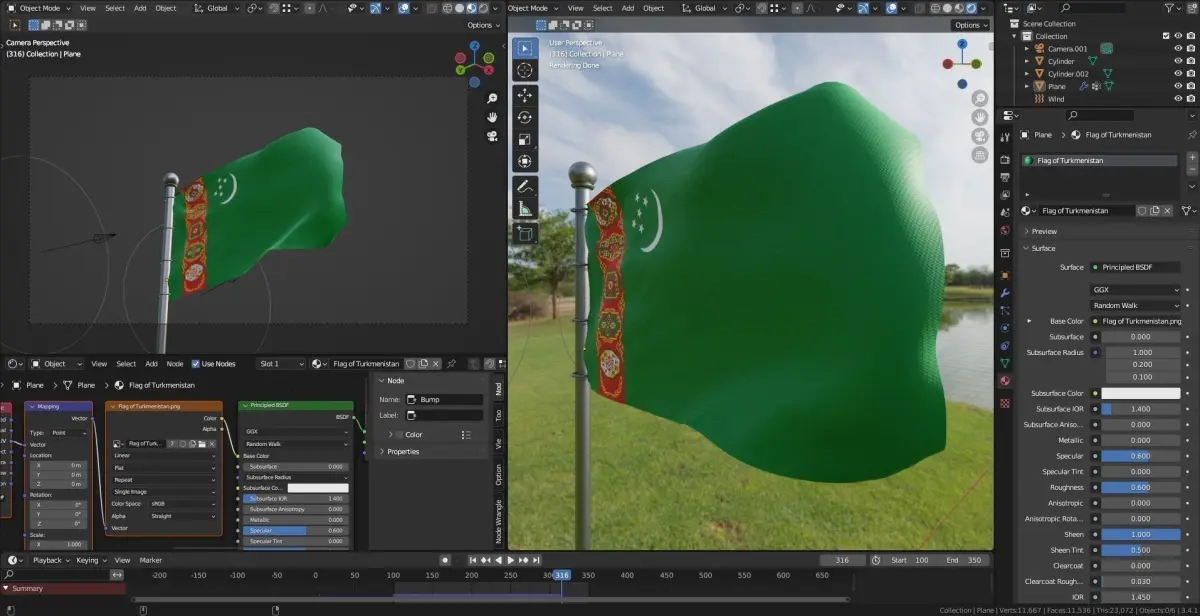Switch perspective/orthographic grid gizmo in right viewport
The image size is (1200, 616).
click(980, 155)
